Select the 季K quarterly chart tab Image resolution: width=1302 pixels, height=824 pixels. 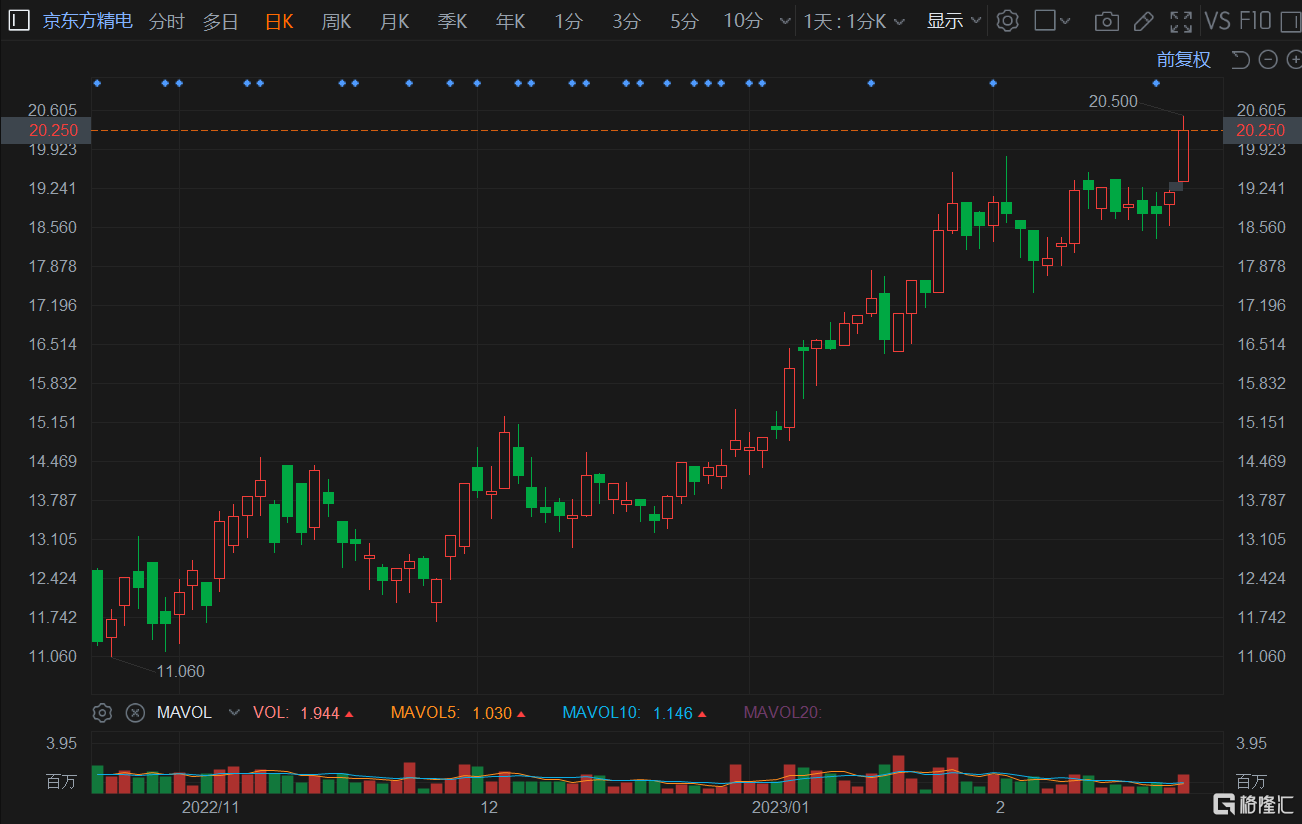click(452, 21)
